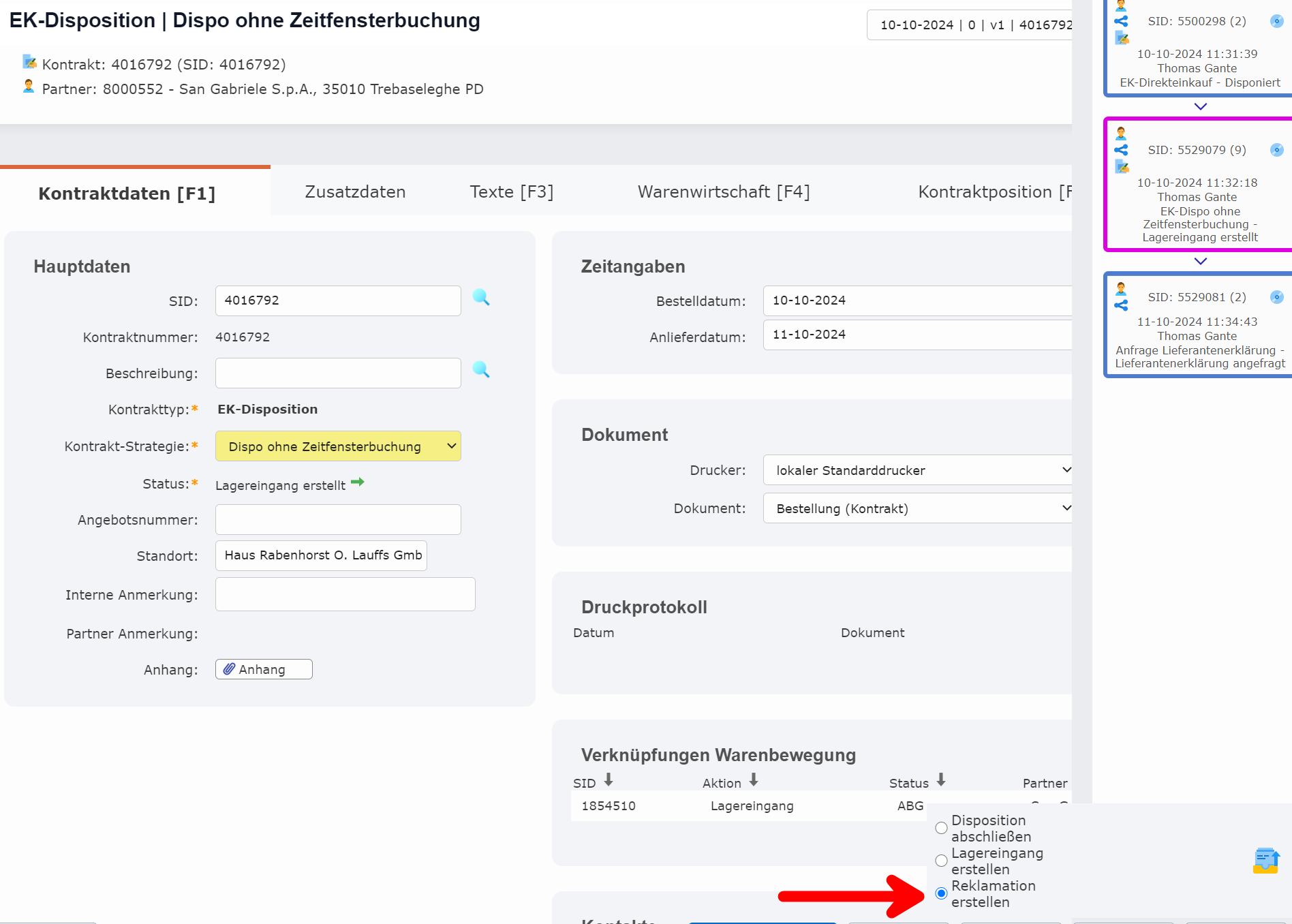The image size is (1292, 924).
Task: Open the SID search magnifier
Action: (x=482, y=299)
